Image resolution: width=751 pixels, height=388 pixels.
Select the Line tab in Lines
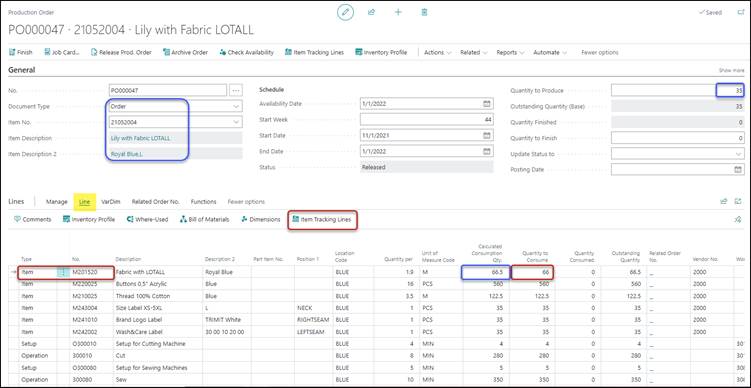click(84, 202)
